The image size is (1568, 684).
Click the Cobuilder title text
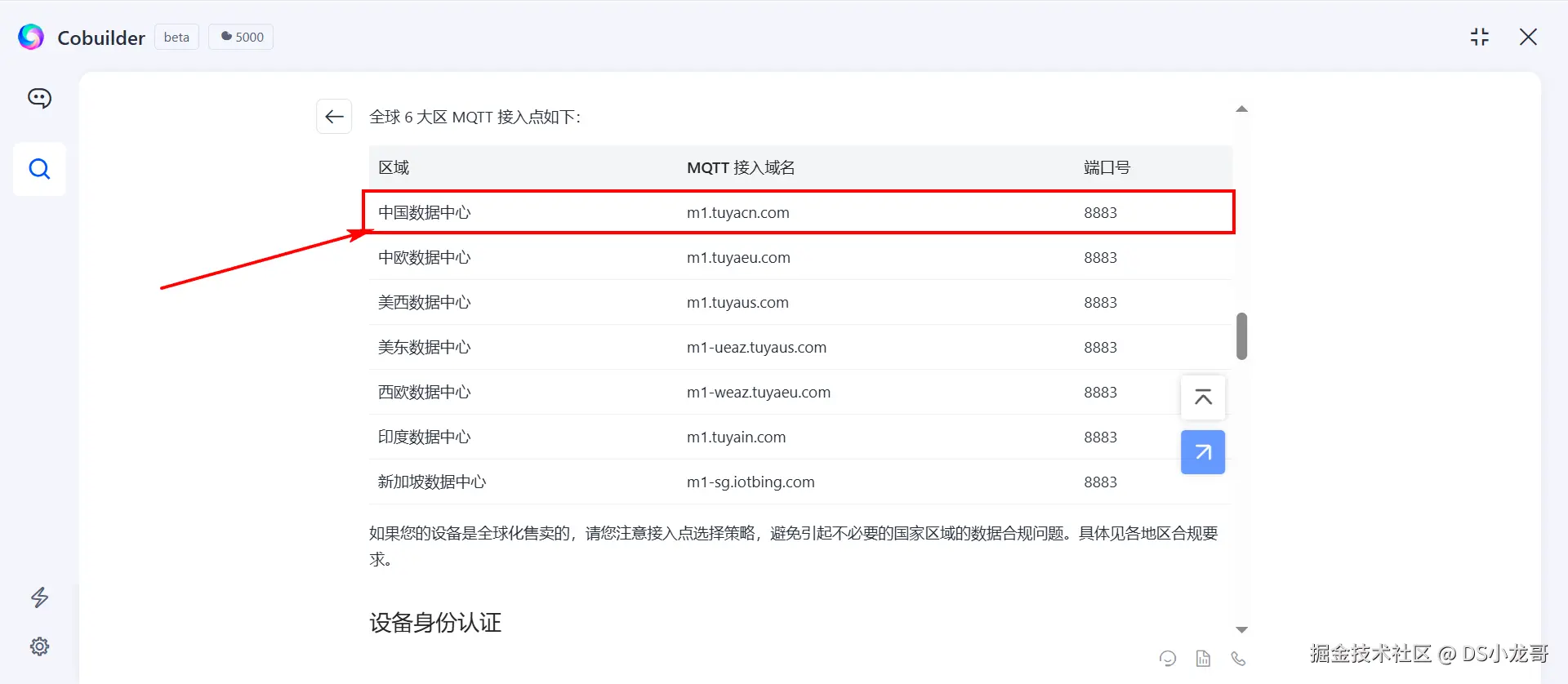(101, 38)
